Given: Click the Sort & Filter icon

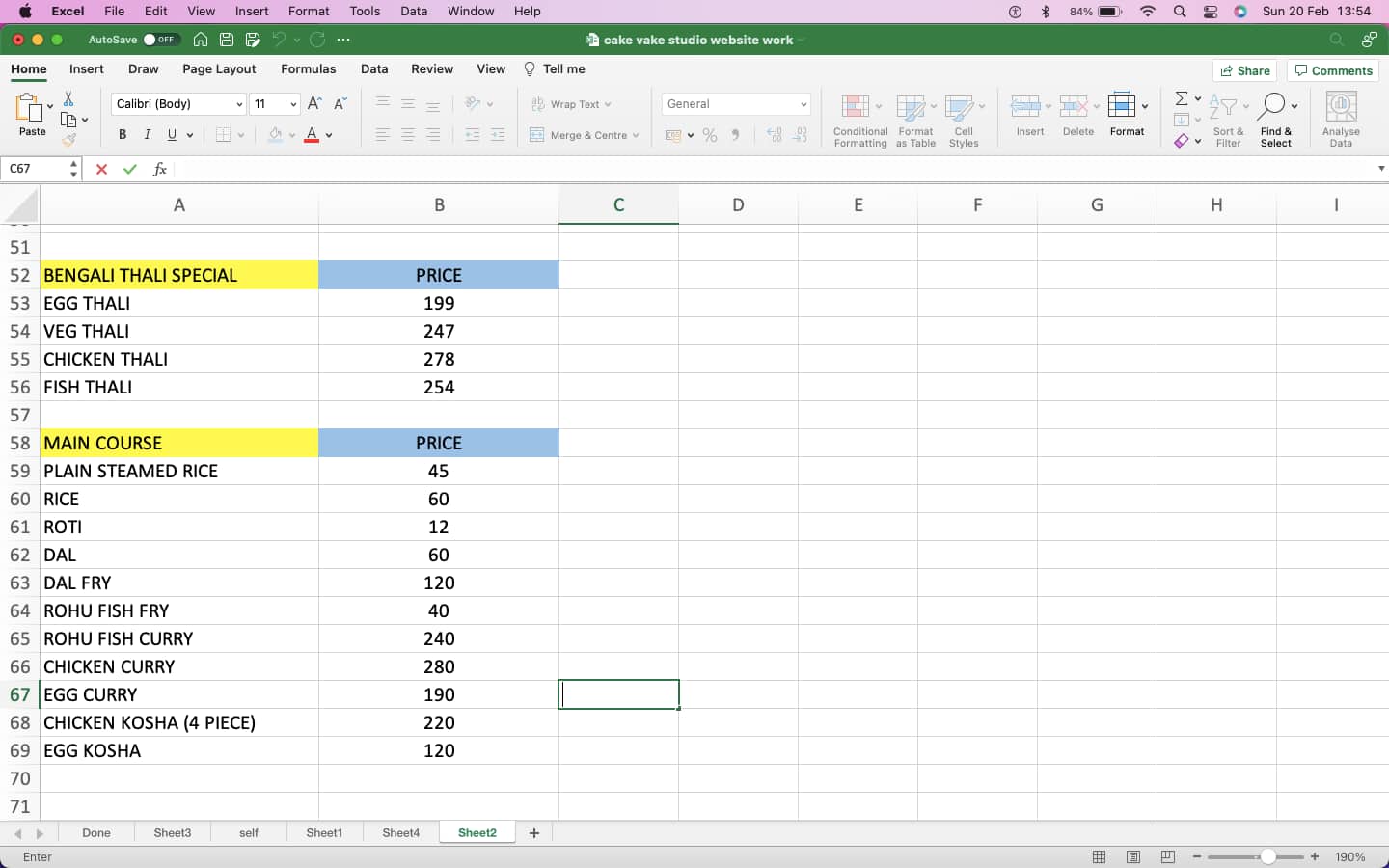Looking at the screenshot, I should [x=1224, y=106].
